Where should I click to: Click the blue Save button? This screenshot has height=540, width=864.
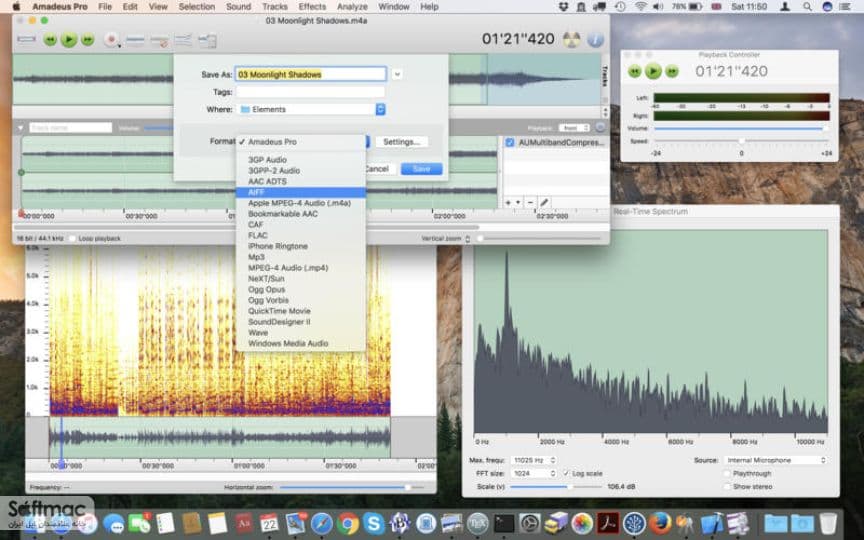pyautogui.click(x=422, y=169)
